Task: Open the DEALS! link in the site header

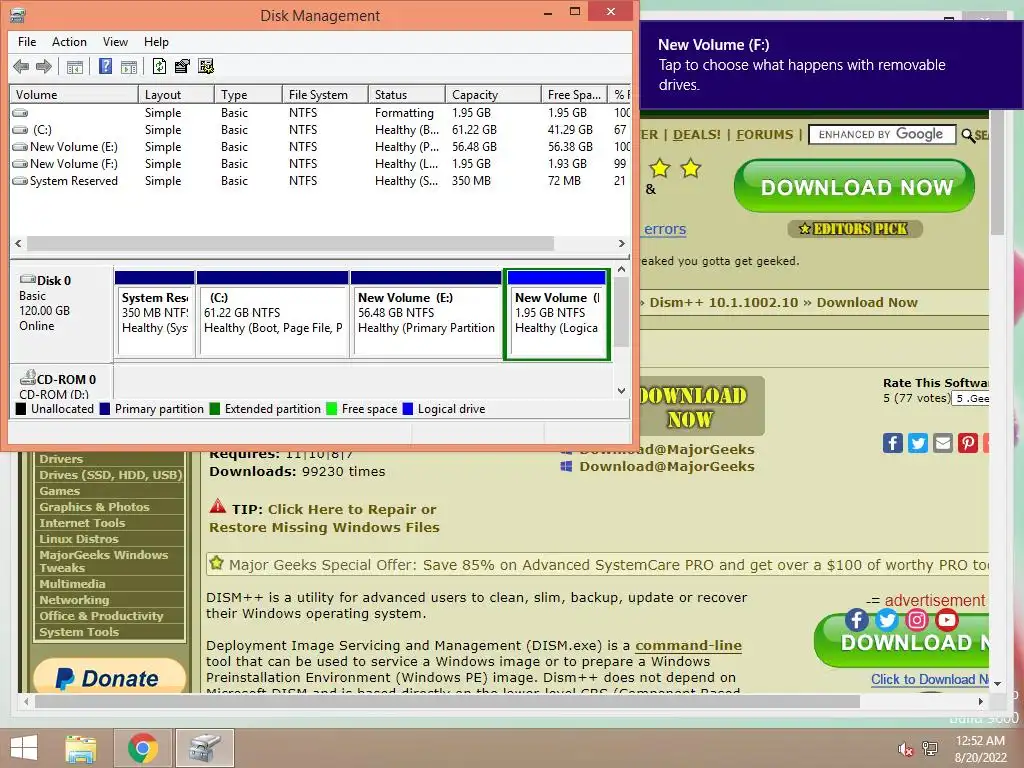Action: (696, 135)
